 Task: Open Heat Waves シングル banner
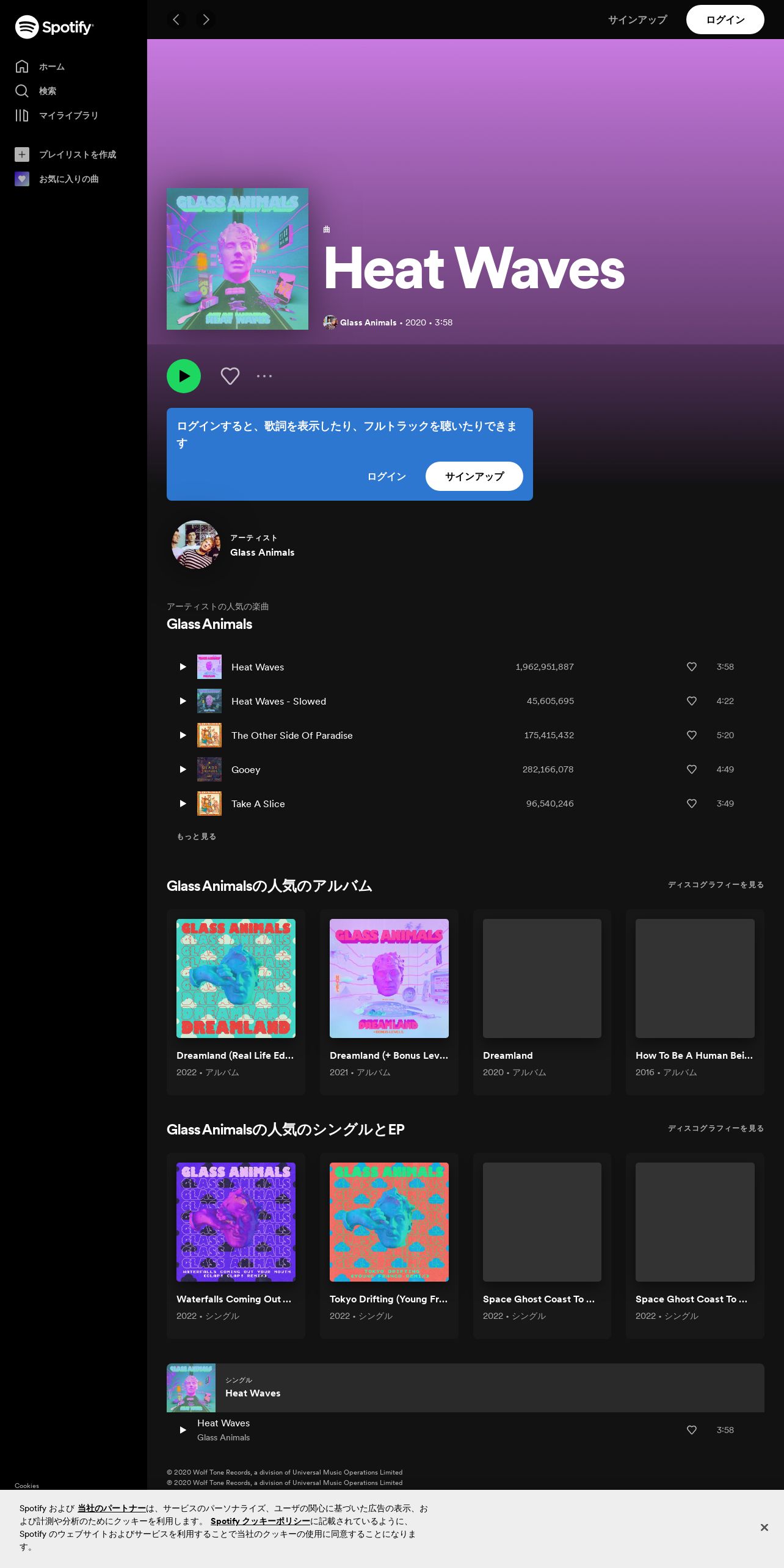point(465,1388)
